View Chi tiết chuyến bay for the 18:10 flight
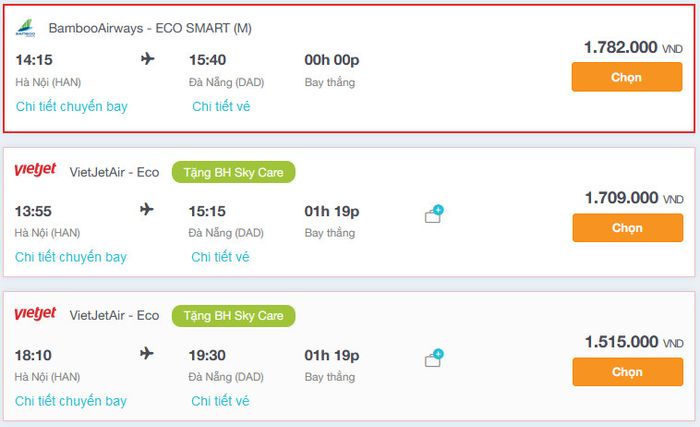 (71, 401)
